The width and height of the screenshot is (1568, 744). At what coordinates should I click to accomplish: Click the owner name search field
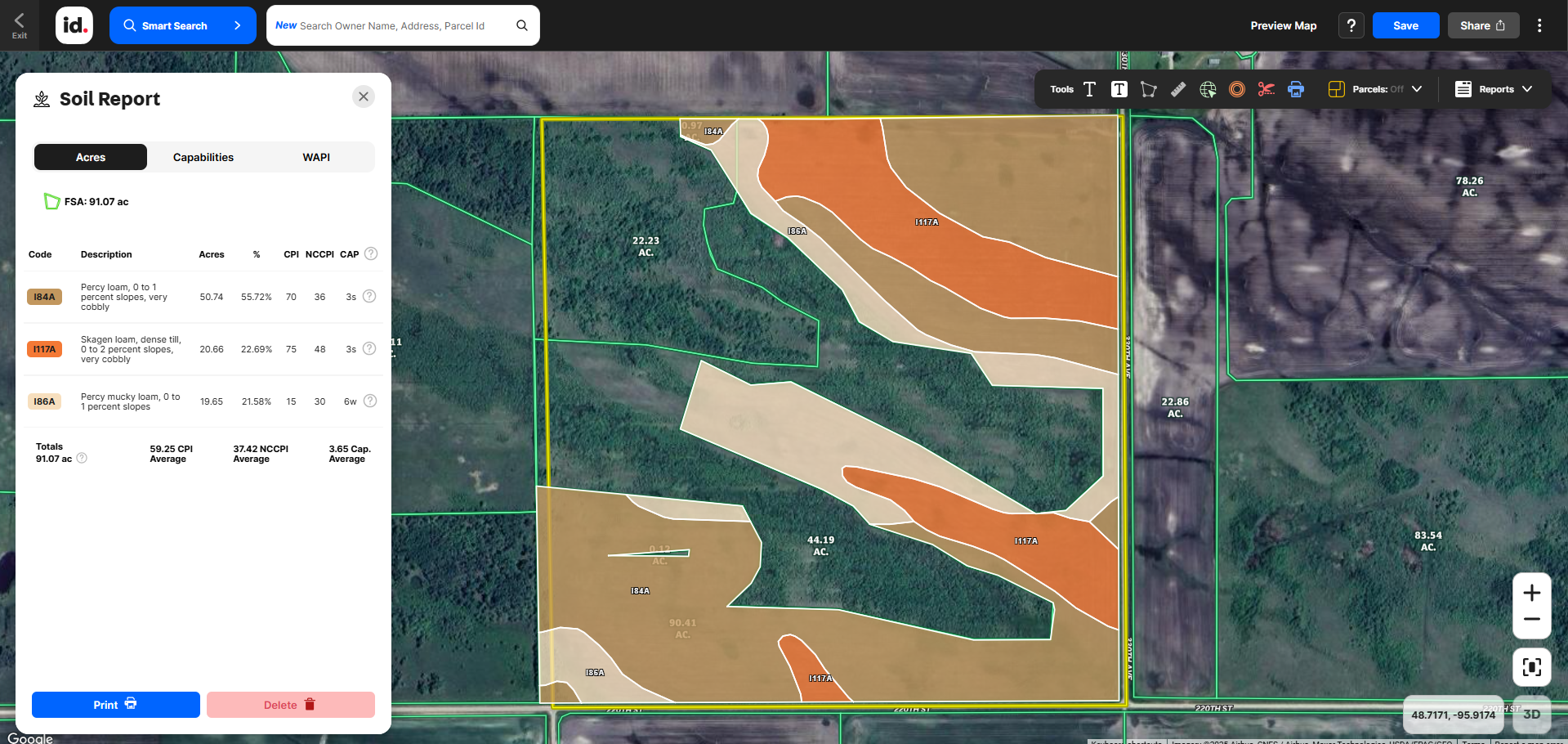tap(392, 25)
